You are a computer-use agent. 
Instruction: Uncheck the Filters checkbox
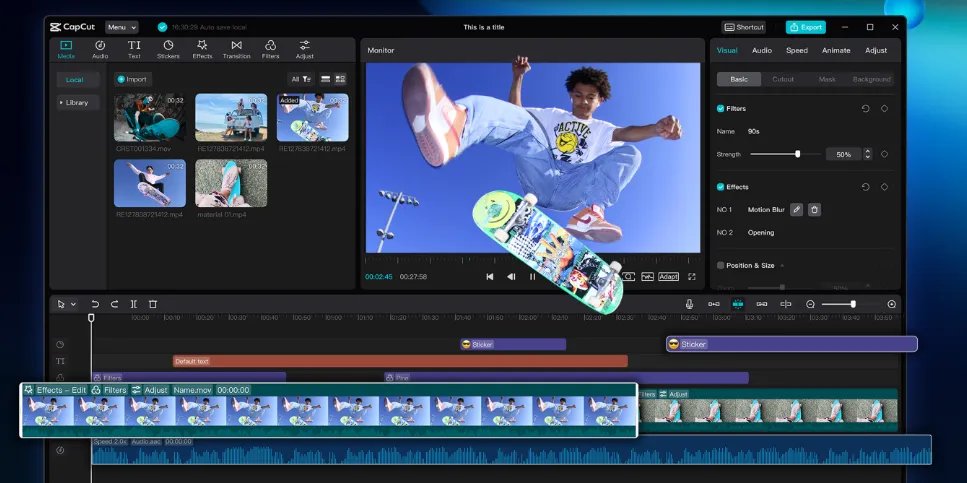(x=721, y=108)
